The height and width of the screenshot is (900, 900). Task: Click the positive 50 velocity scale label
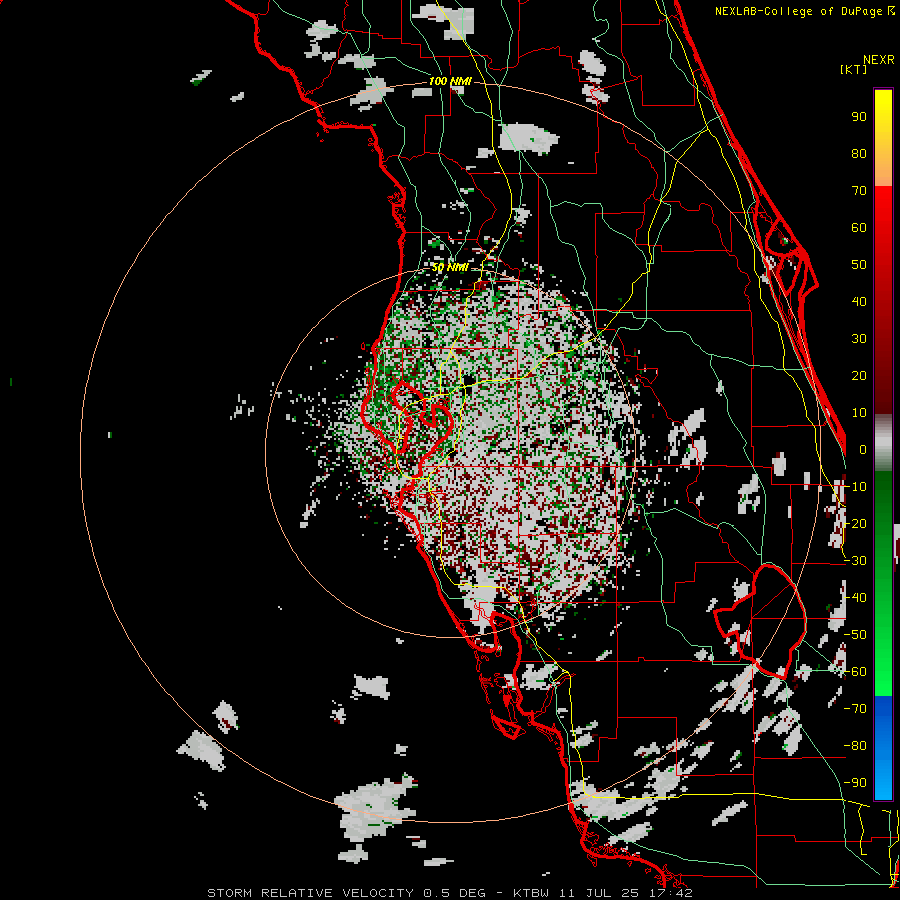[859, 265]
